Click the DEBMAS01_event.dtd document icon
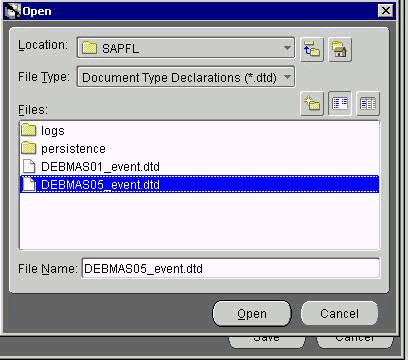The image size is (408, 360). pos(29,166)
